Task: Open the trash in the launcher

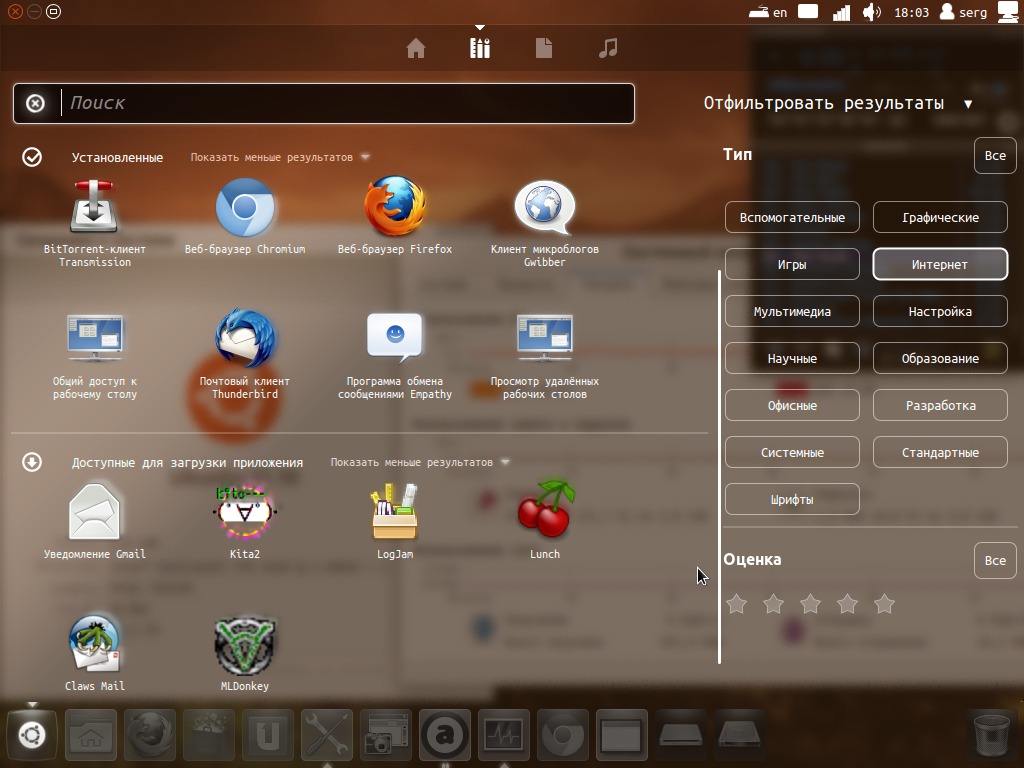Action: tap(991, 735)
